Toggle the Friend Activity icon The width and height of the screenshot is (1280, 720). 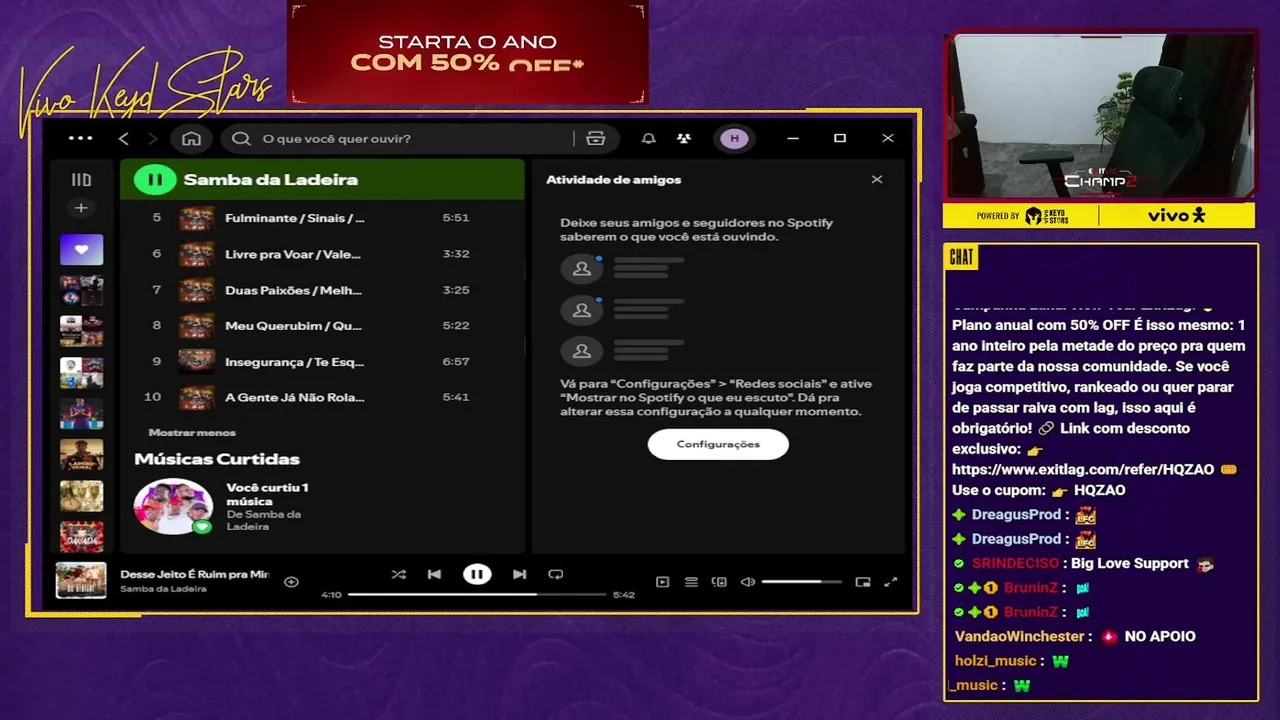pos(683,138)
